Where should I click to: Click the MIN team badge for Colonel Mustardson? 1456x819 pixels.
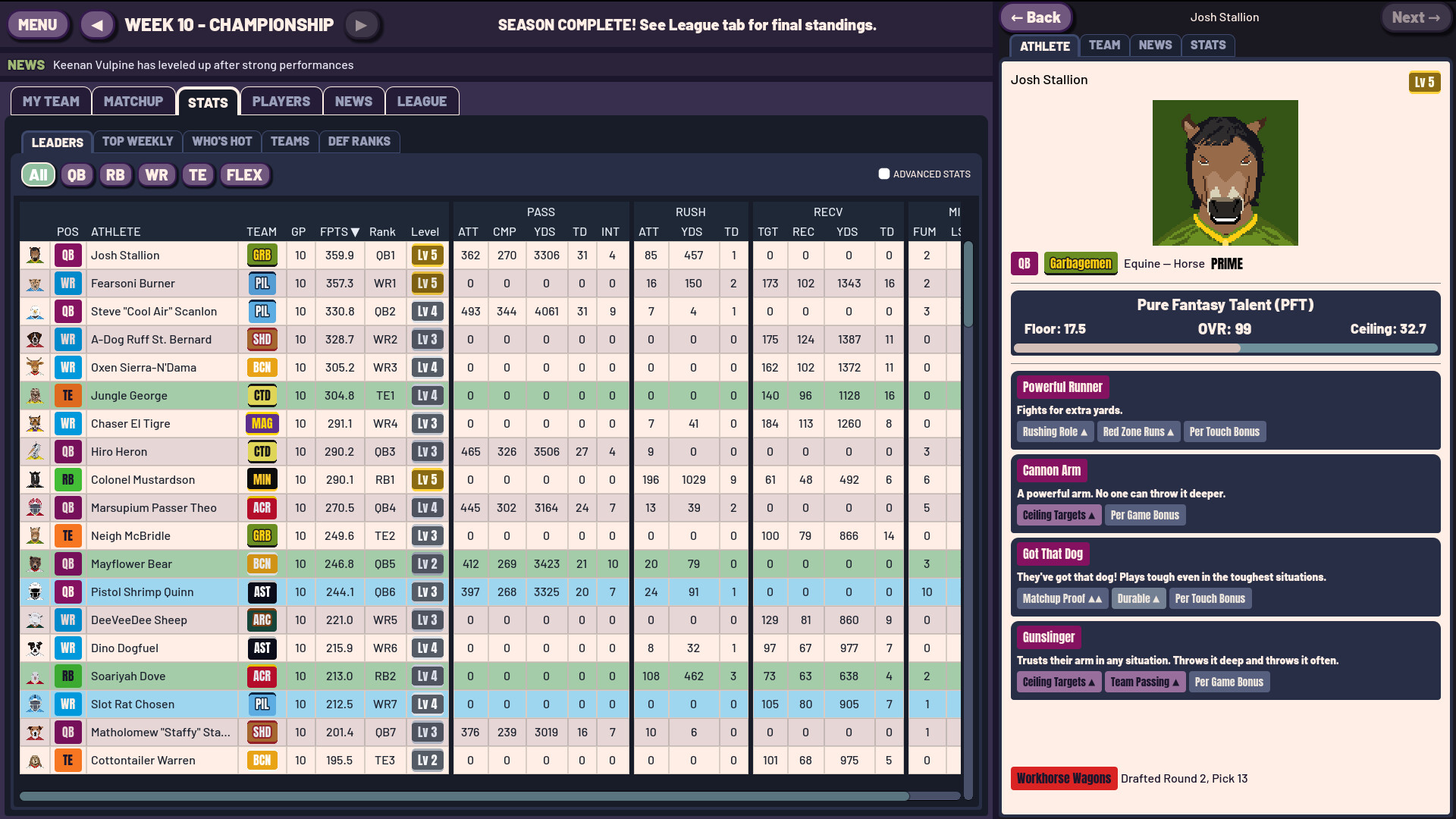(262, 480)
